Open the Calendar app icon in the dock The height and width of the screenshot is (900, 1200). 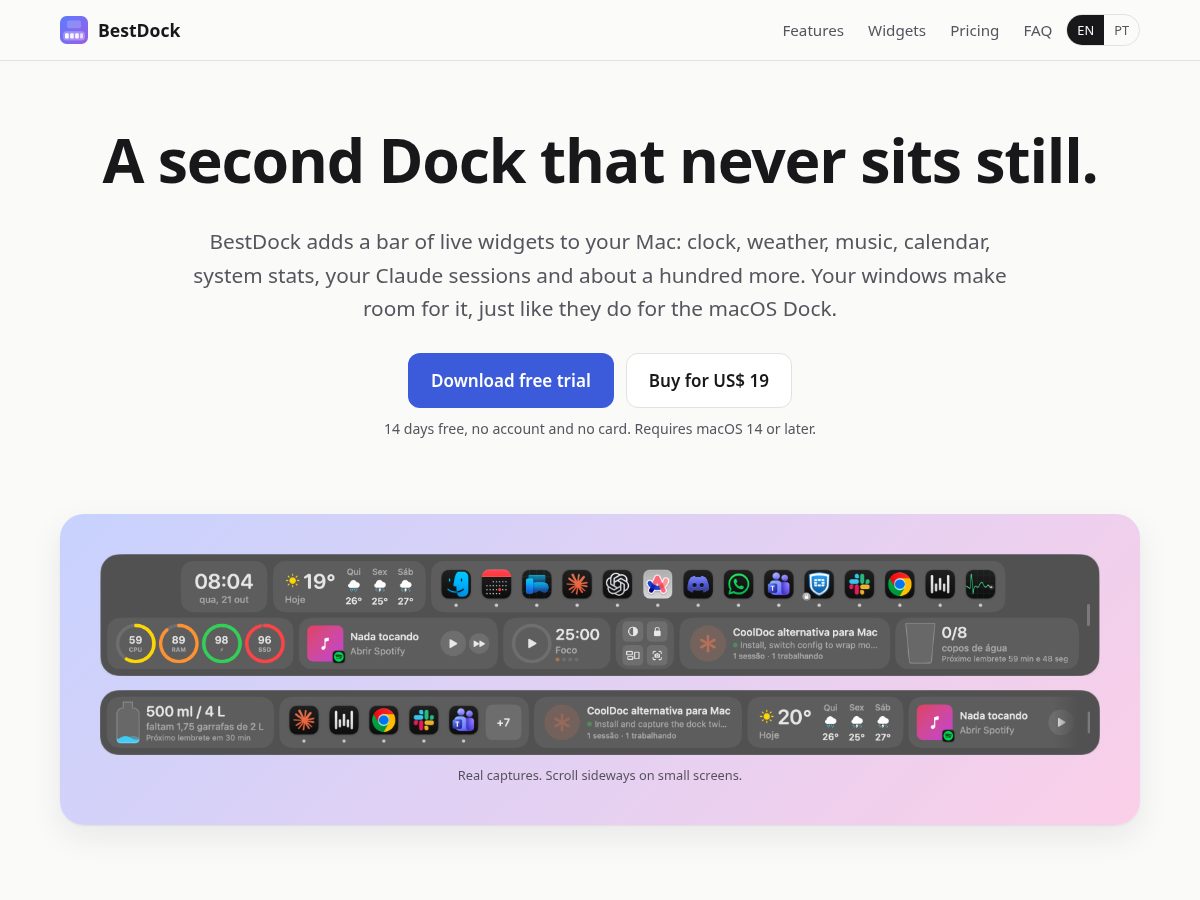496,584
